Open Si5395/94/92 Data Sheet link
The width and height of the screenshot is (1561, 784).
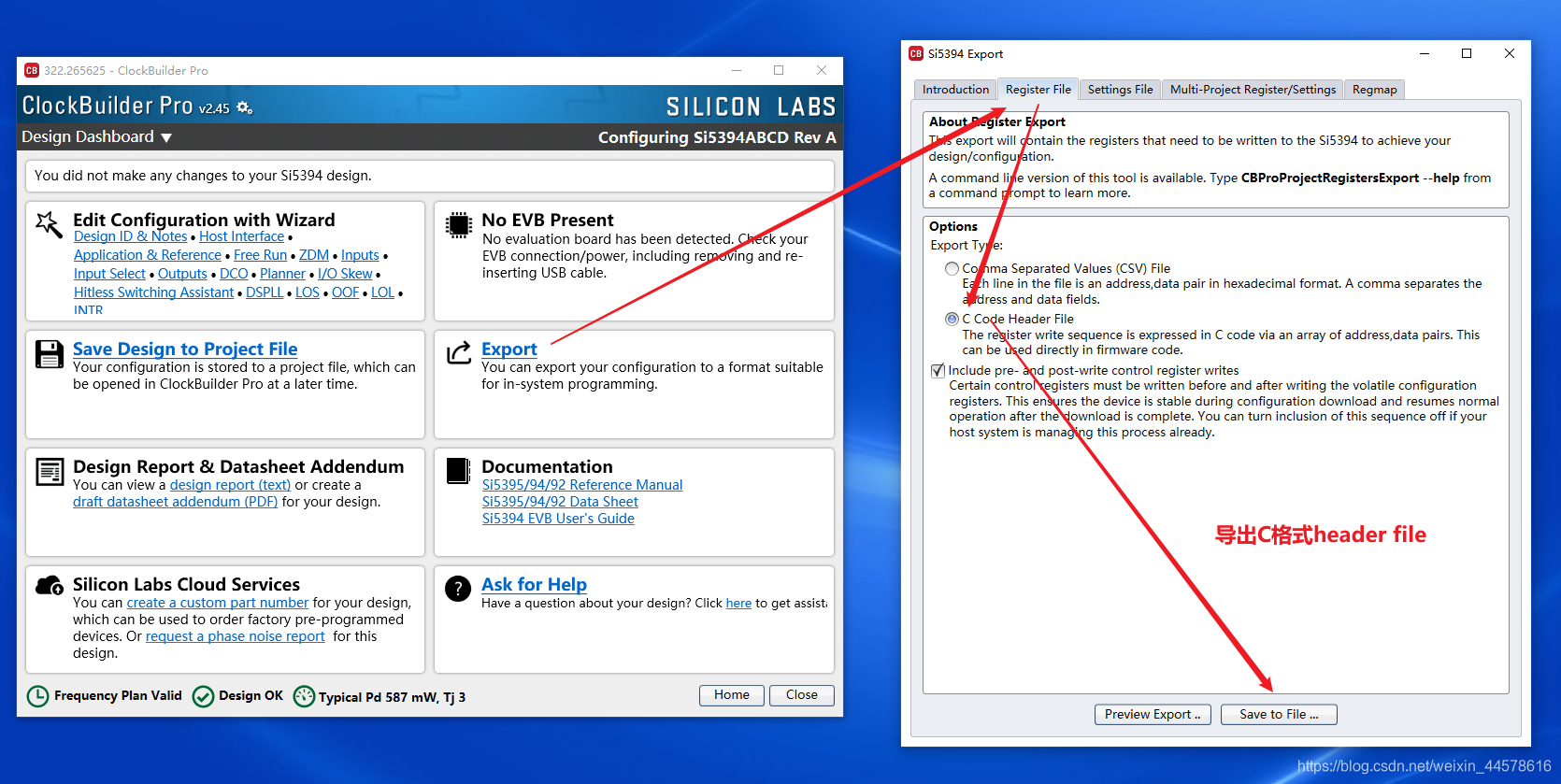click(560, 502)
